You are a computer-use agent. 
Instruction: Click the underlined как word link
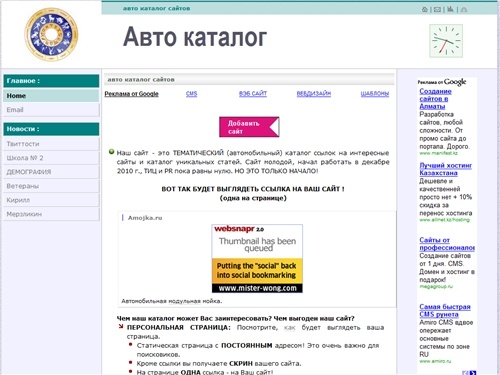click(x=290, y=328)
